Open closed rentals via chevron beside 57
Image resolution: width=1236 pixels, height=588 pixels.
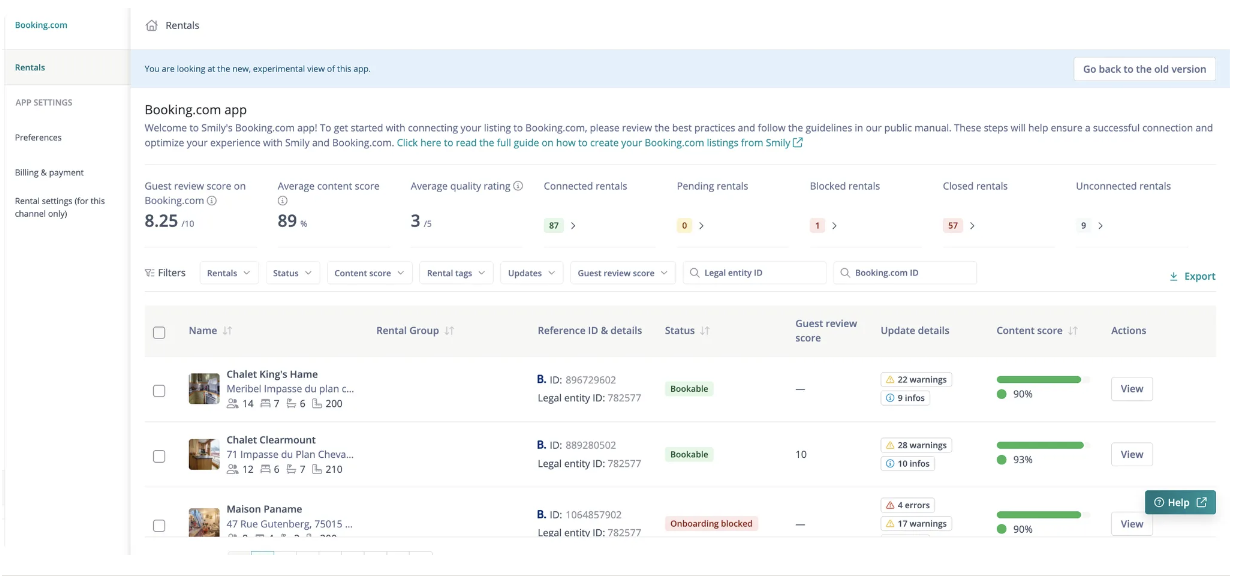tap(972, 226)
